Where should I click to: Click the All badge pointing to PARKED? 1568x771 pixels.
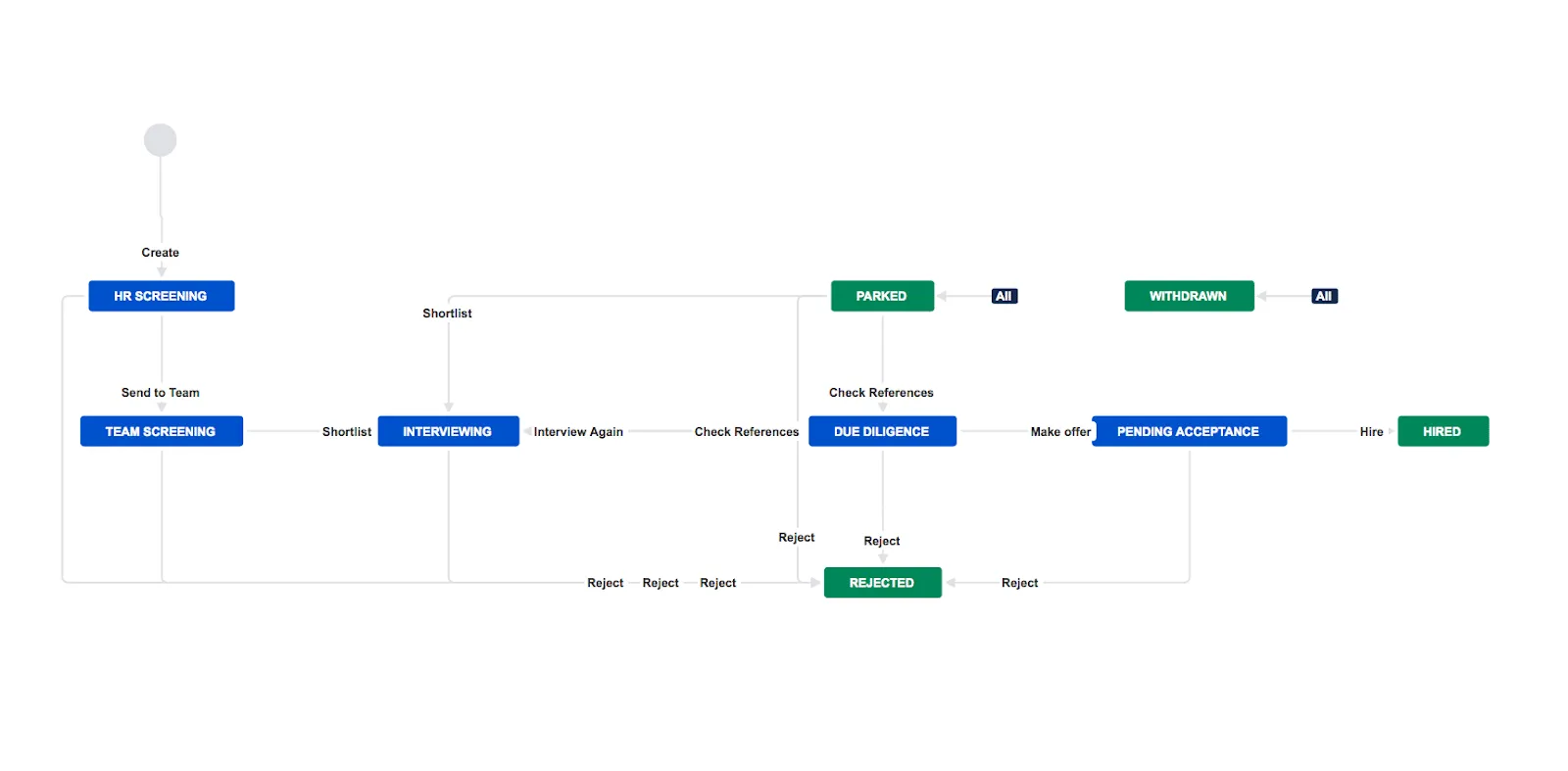pos(1004,296)
